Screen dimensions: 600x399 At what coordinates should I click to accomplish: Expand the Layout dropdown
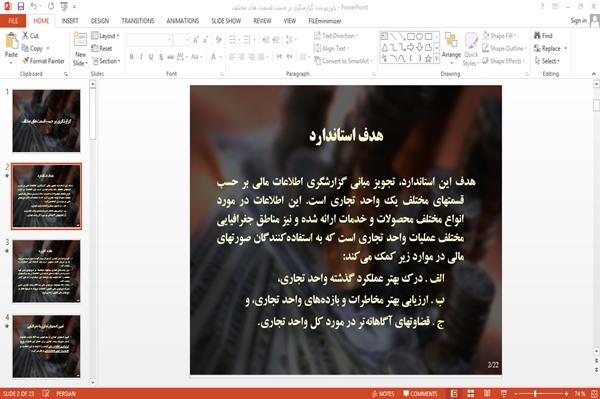[x=105, y=36]
